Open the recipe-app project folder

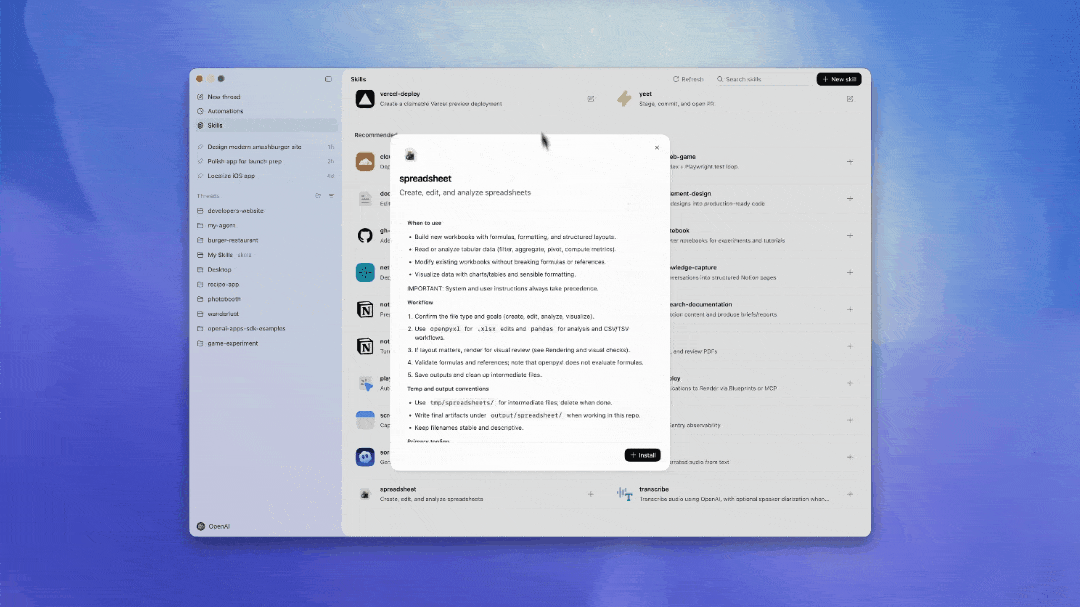pyautogui.click(x=266, y=285)
